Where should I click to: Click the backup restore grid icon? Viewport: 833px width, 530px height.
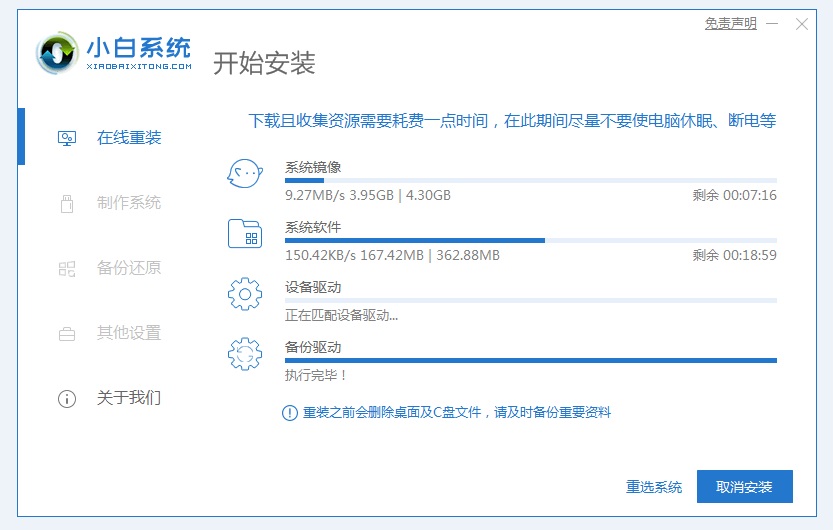click(x=67, y=268)
